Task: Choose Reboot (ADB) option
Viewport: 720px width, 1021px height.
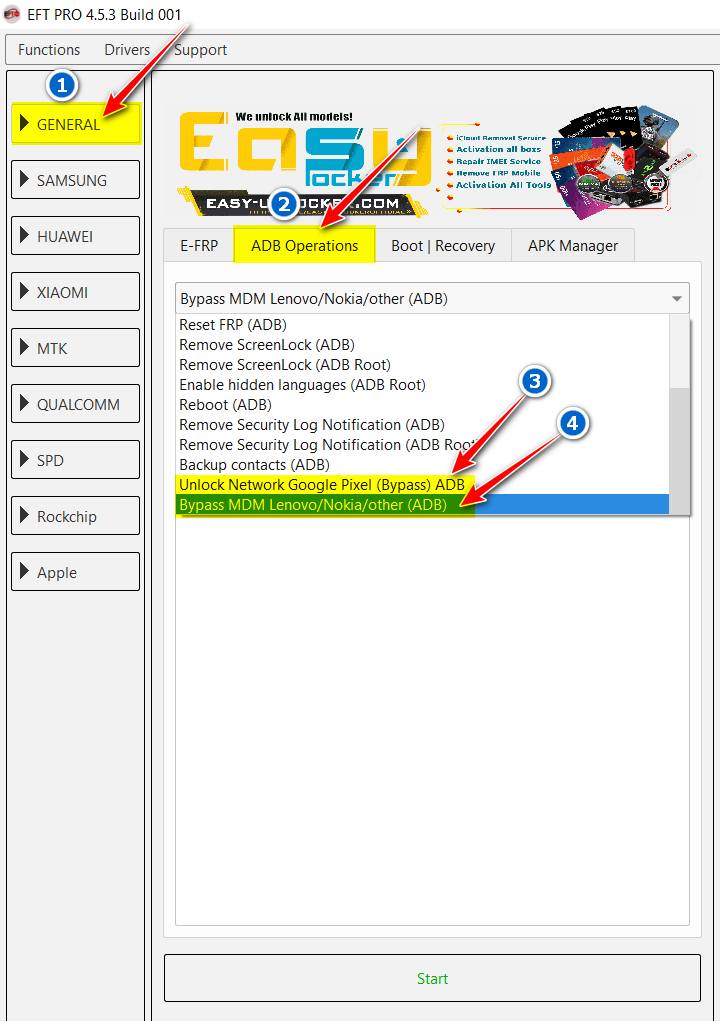Action: 422,404
